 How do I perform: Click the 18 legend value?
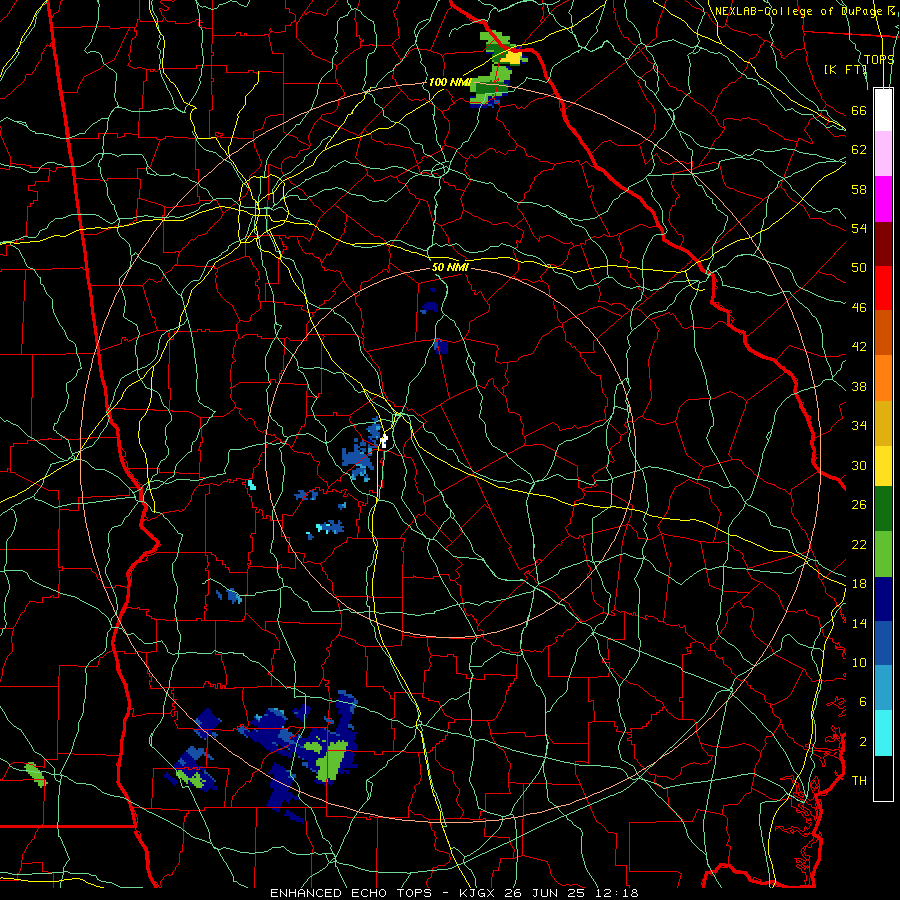coord(859,584)
